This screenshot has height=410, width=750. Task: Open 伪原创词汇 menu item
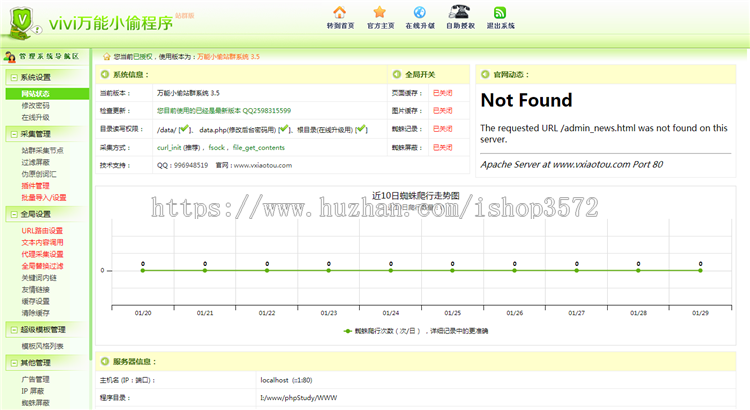point(39,174)
